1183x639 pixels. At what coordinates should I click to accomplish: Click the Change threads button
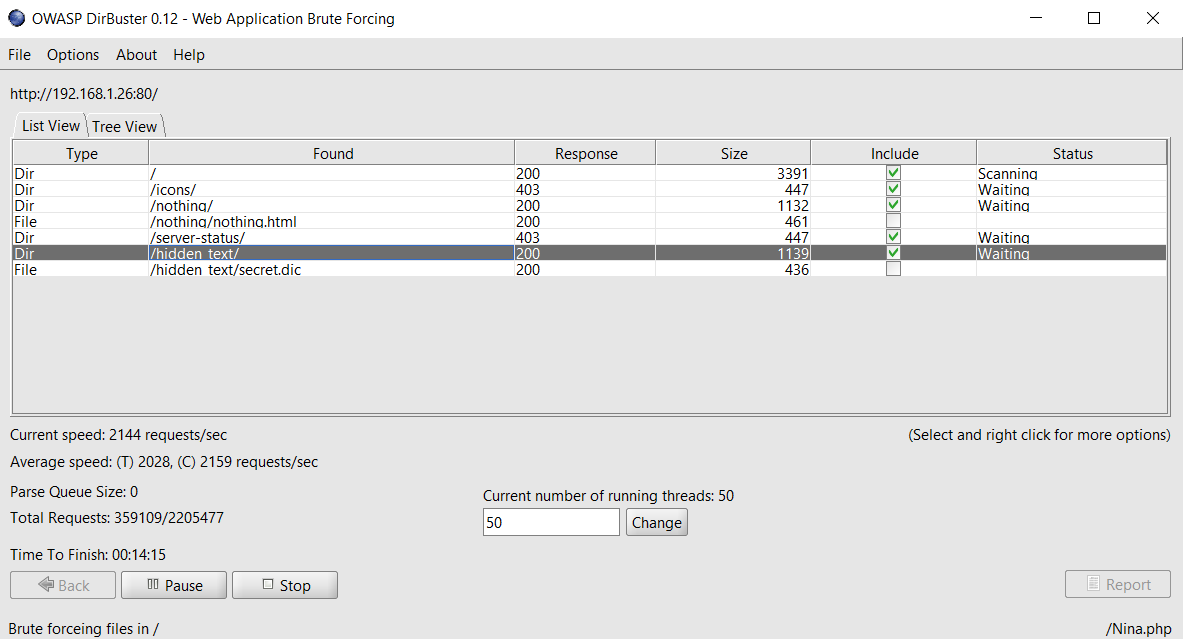[x=656, y=522]
